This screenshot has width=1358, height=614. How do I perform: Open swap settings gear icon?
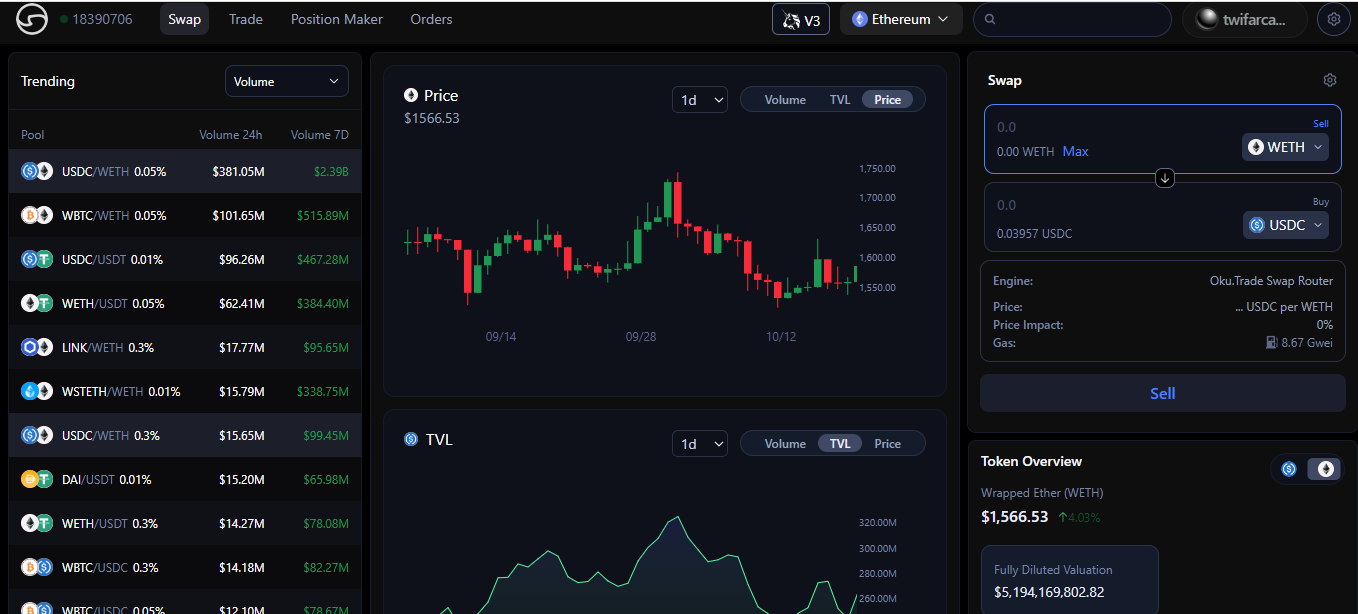point(1330,80)
